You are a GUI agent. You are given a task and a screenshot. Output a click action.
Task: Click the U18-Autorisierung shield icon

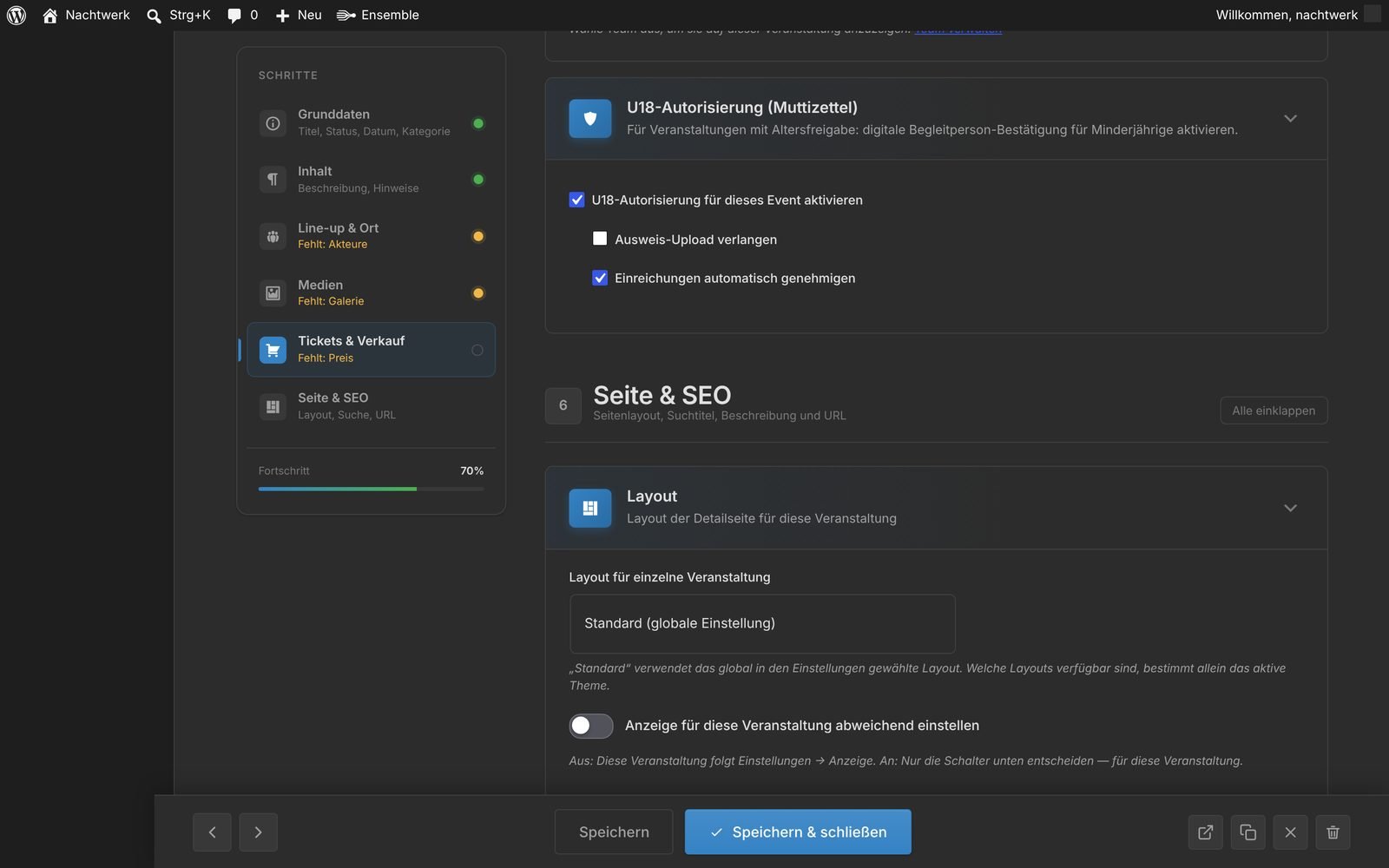[590, 118]
